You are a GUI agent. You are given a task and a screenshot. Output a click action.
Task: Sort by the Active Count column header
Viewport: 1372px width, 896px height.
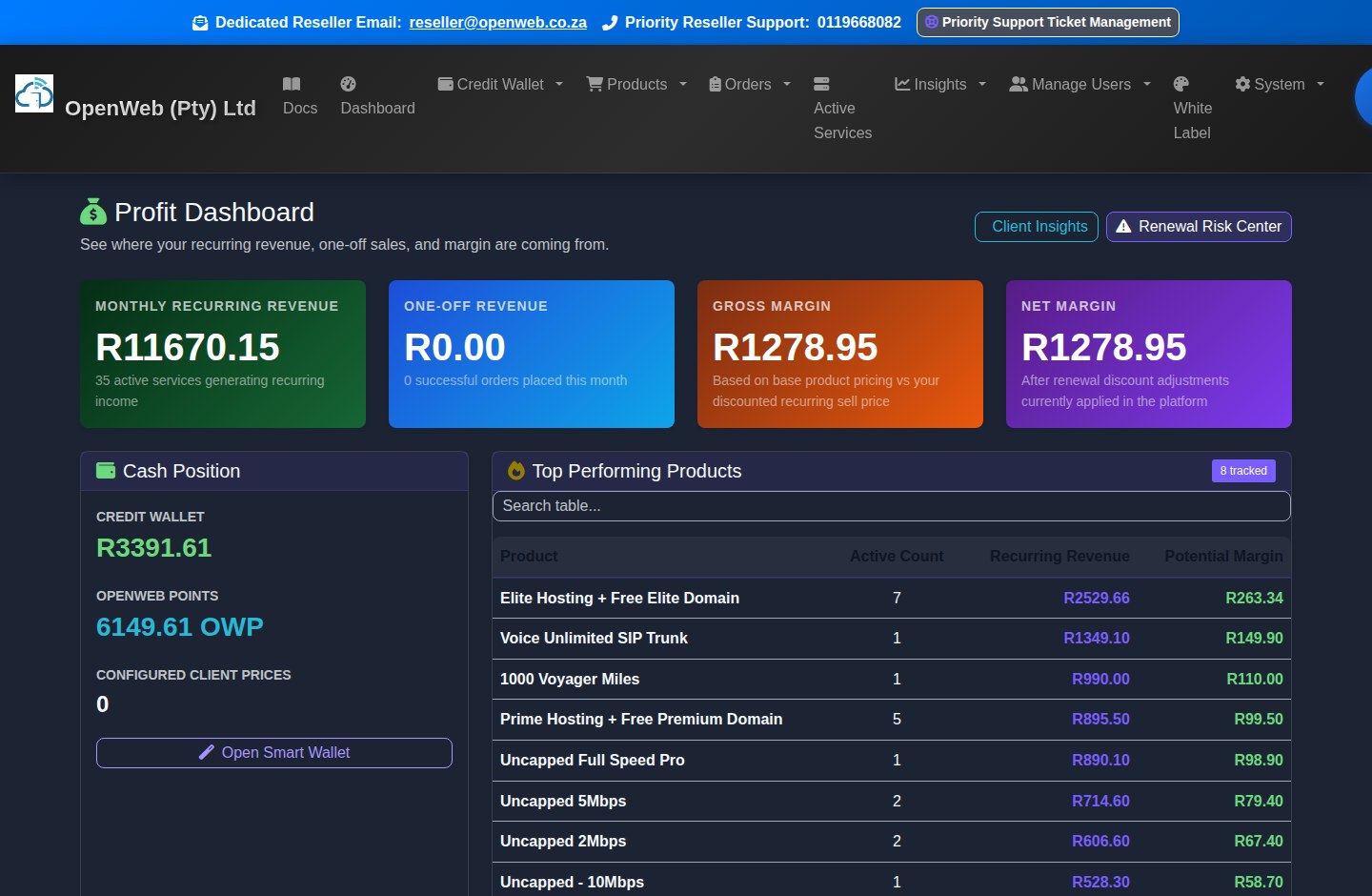click(x=897, y=556)
